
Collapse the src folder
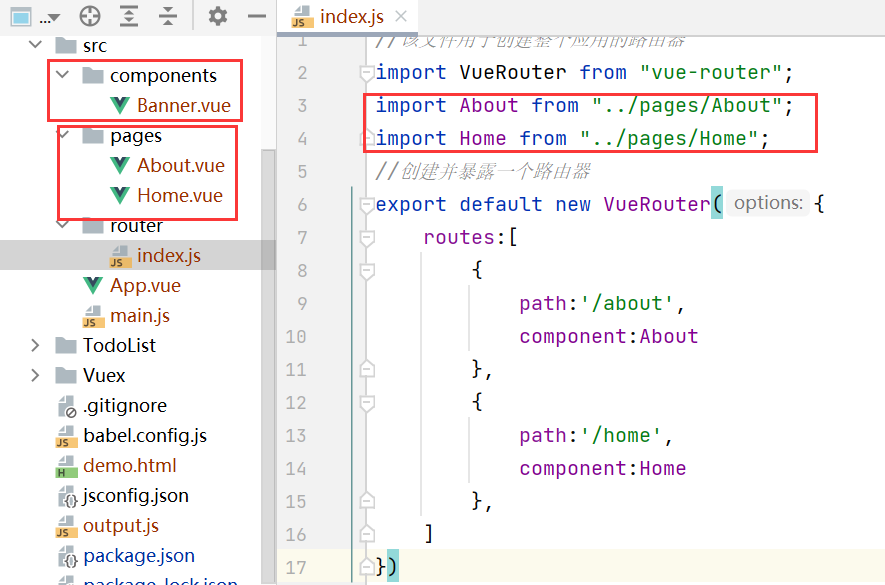pyautogui.click(x=36, y=45)
